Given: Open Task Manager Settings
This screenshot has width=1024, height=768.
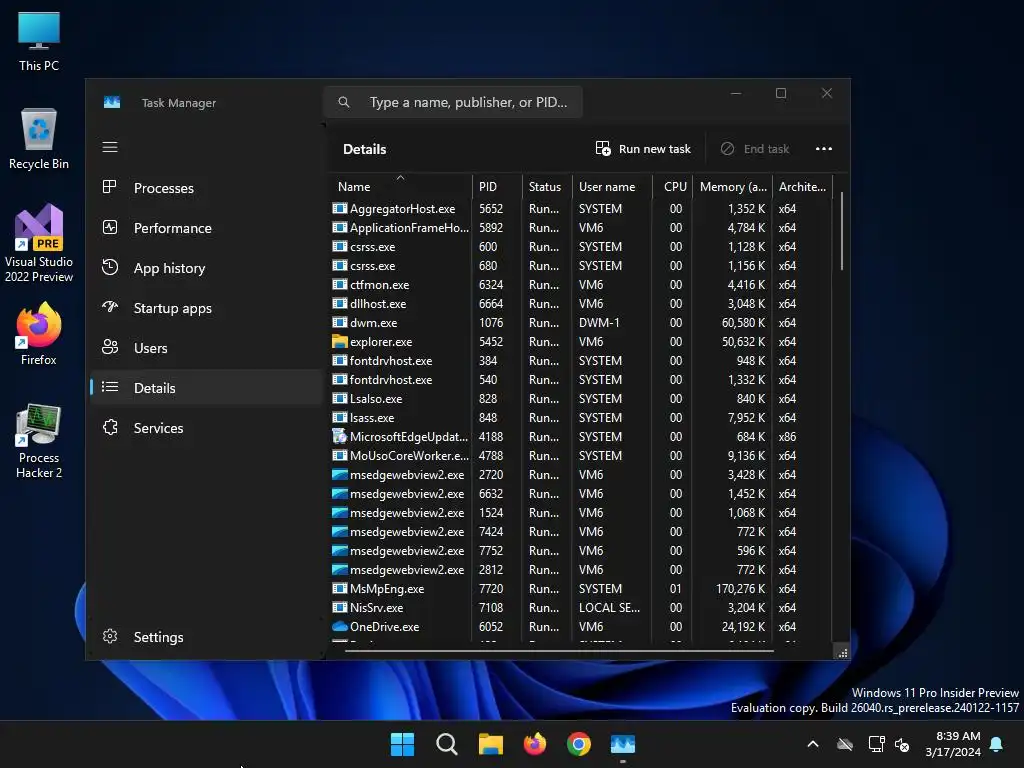Looking at the screenshot, I should coord(206,637).
